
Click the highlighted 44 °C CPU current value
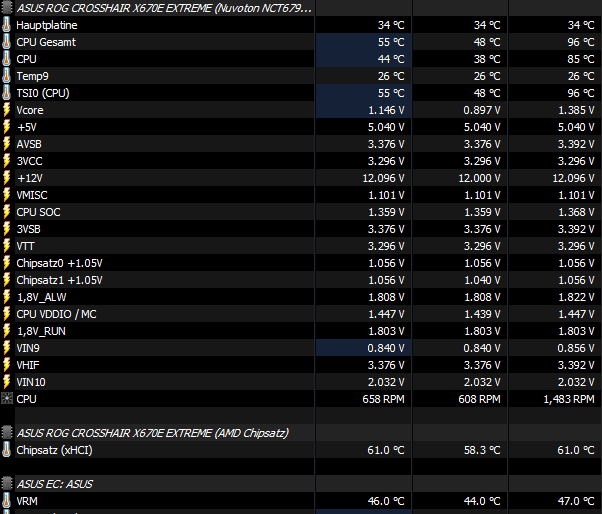[391, 59]
